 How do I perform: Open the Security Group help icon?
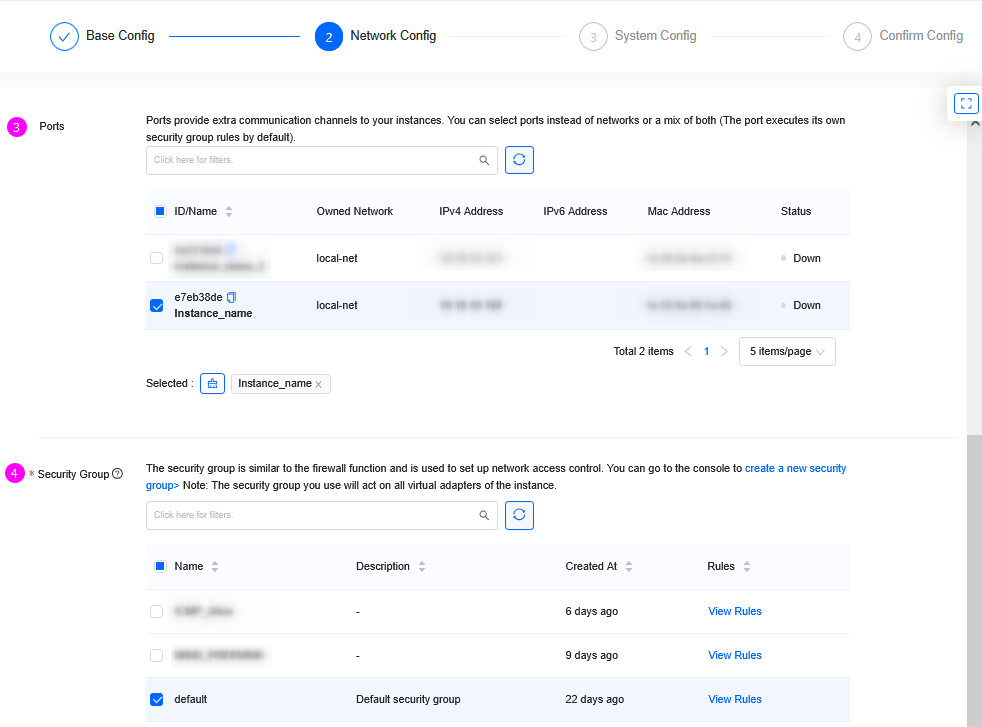coord(117,473)
